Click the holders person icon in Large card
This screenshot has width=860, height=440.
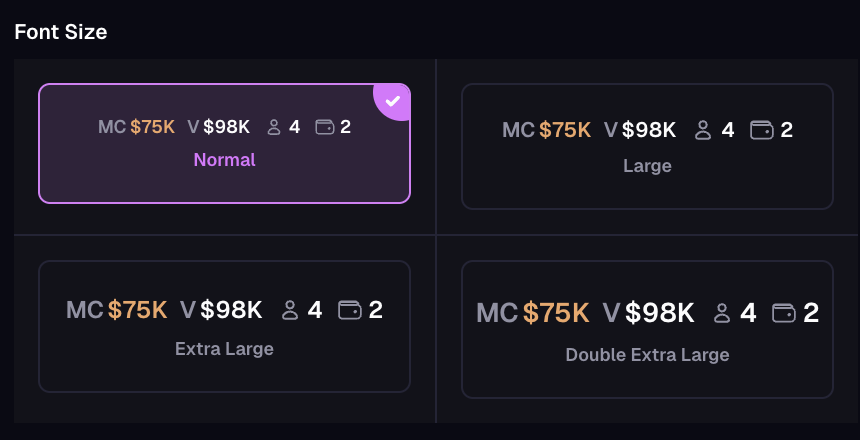703,130
